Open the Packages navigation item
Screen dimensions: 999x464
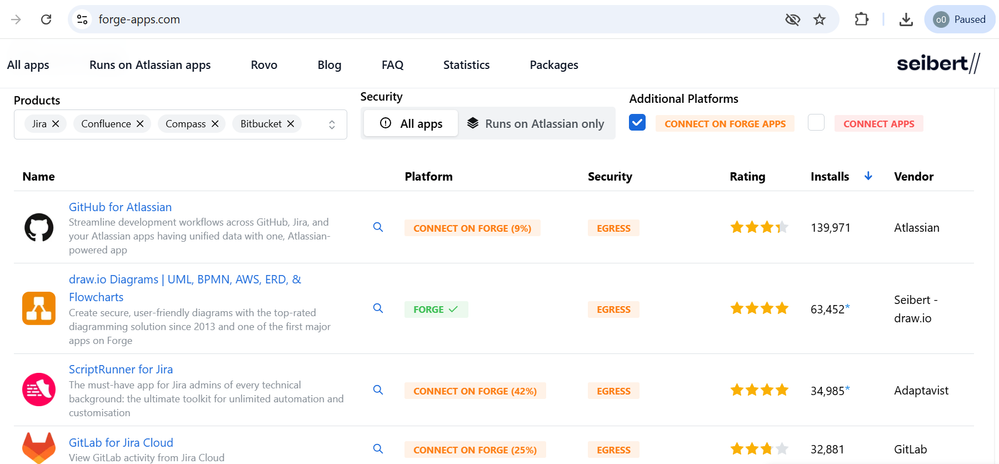[554, 65]
